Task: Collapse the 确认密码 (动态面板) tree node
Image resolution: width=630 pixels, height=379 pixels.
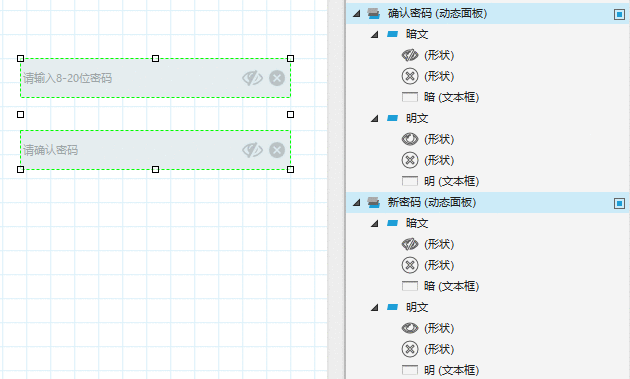Action: click(x=356, y=14)
